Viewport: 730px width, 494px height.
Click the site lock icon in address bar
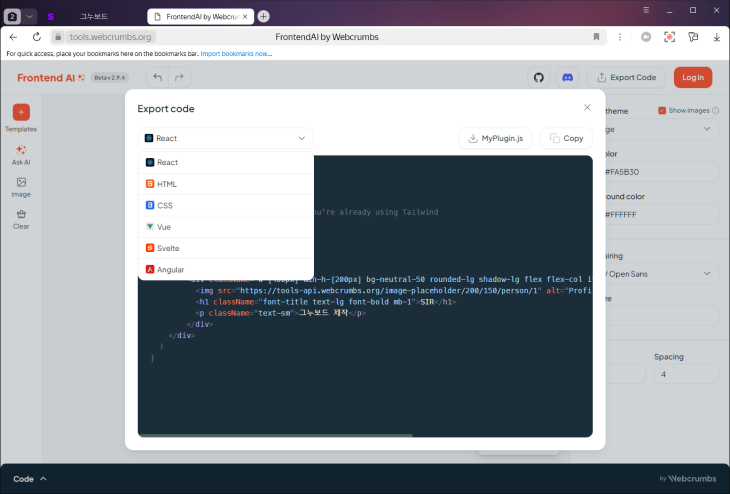click(x=58, y=37)
